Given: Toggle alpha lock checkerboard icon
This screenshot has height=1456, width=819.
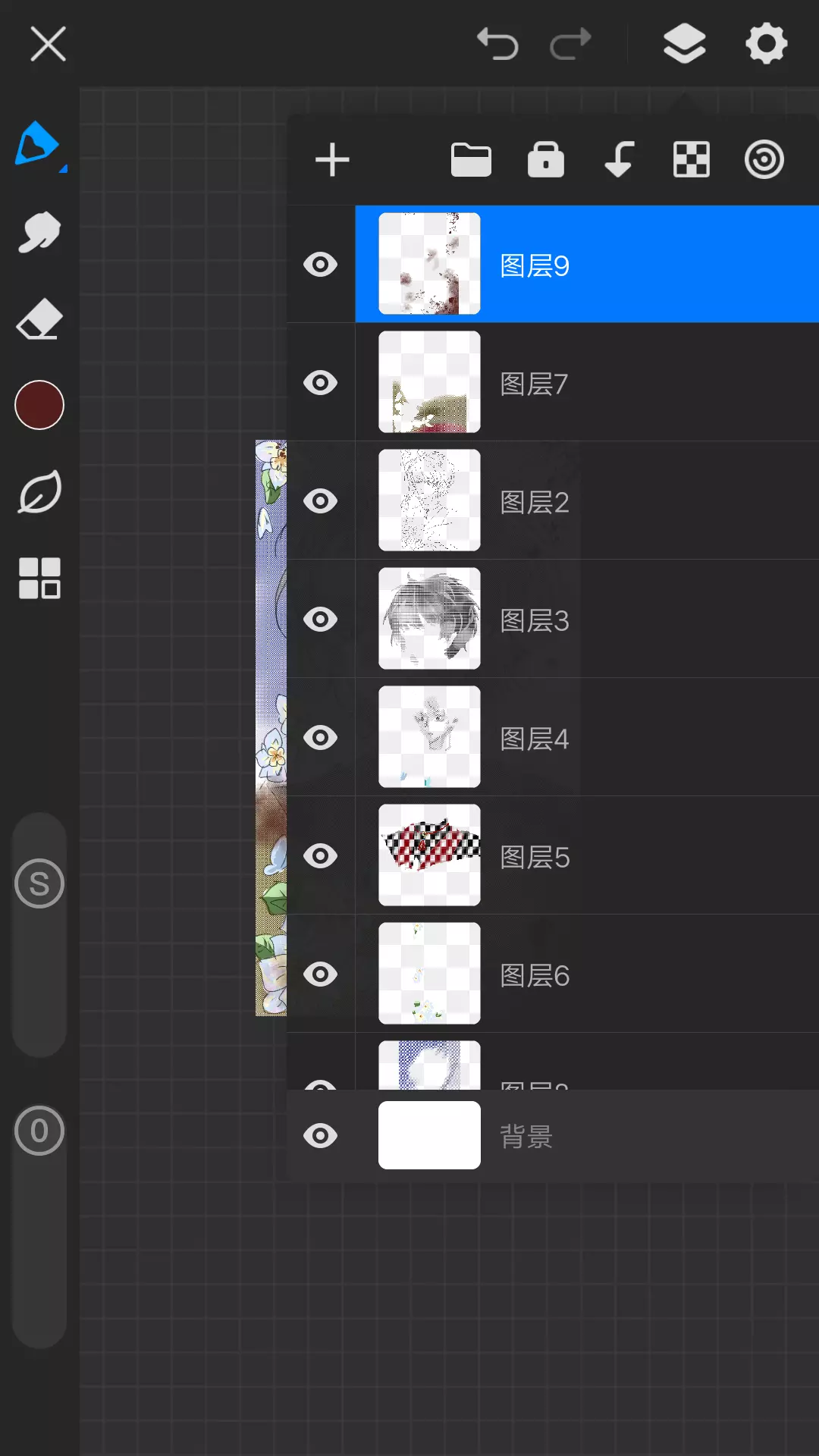Looking at the screenshot, I should pos(692,160).
